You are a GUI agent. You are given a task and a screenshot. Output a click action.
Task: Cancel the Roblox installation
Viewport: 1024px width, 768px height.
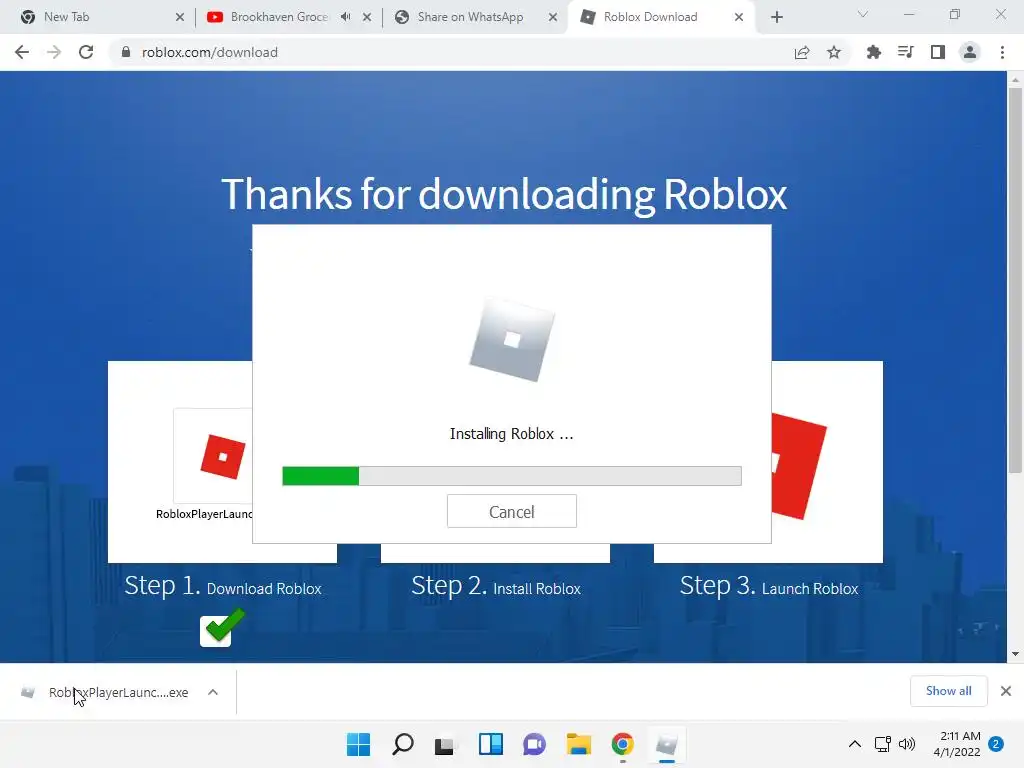(511, 511)
